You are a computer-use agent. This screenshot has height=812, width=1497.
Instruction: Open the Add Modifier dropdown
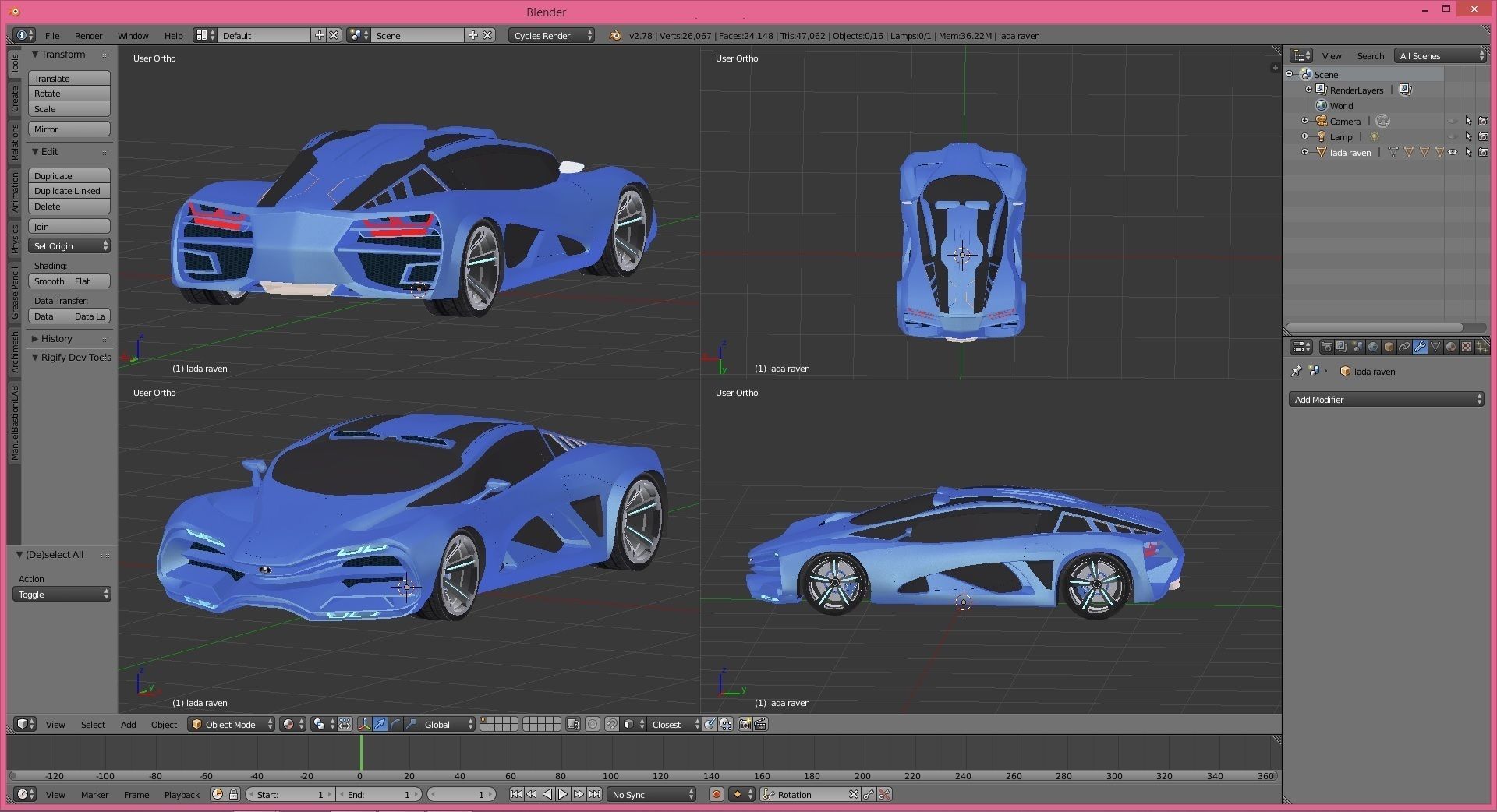(x=1386, y=400)
